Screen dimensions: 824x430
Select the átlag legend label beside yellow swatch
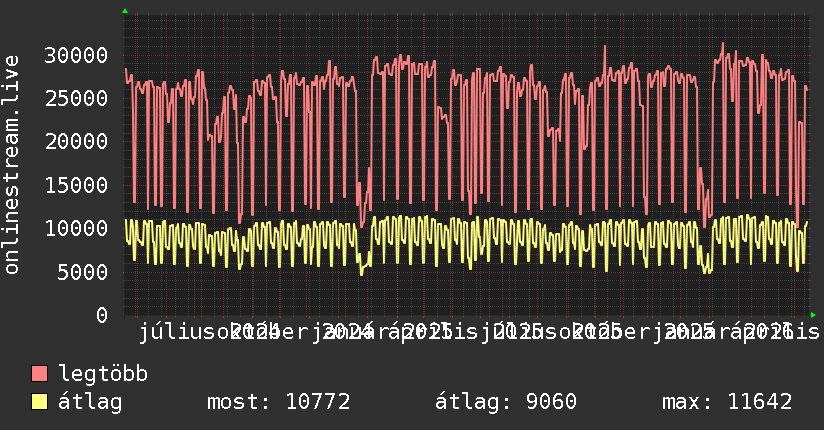click(x=90, y=402)
